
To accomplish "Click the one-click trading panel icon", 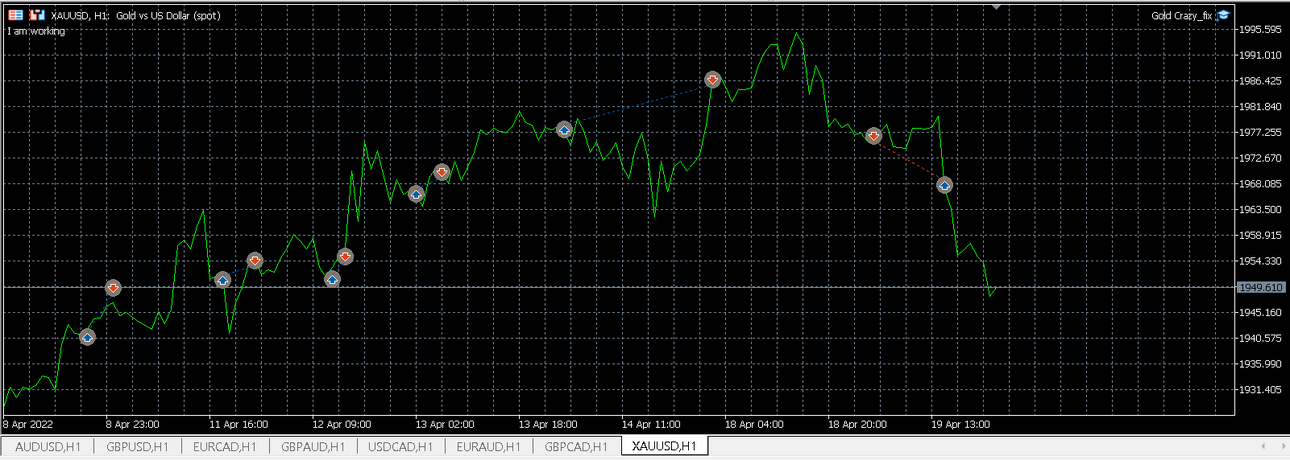I will click(x=15, y=16).
